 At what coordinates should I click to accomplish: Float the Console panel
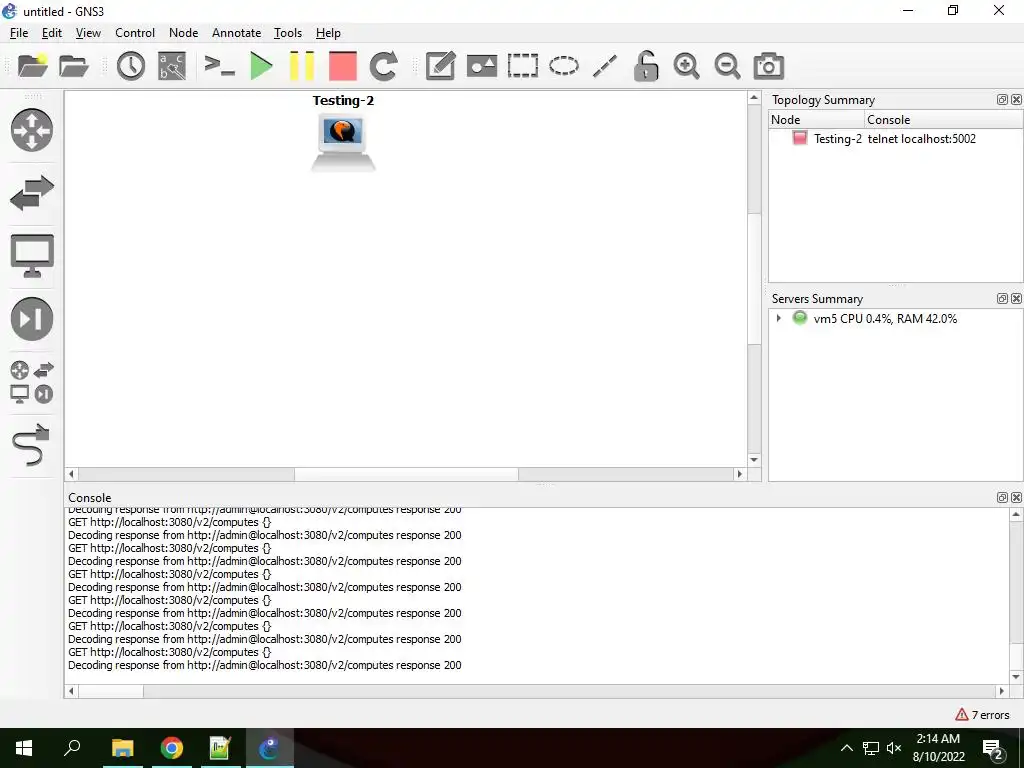click(x=1002, y=498)
